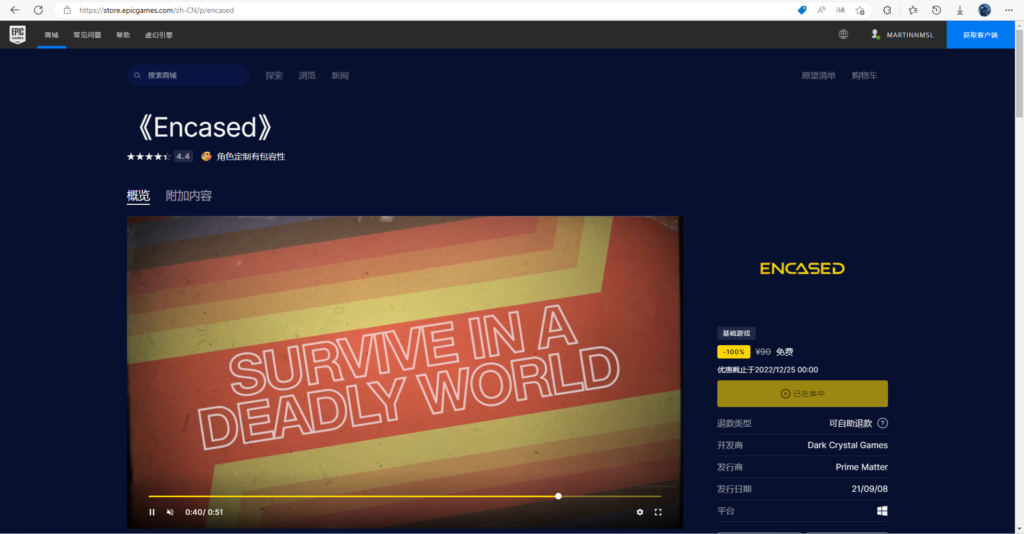Go to the 浏览 browse link
The image size is (1024, 534).
(307, 76)
